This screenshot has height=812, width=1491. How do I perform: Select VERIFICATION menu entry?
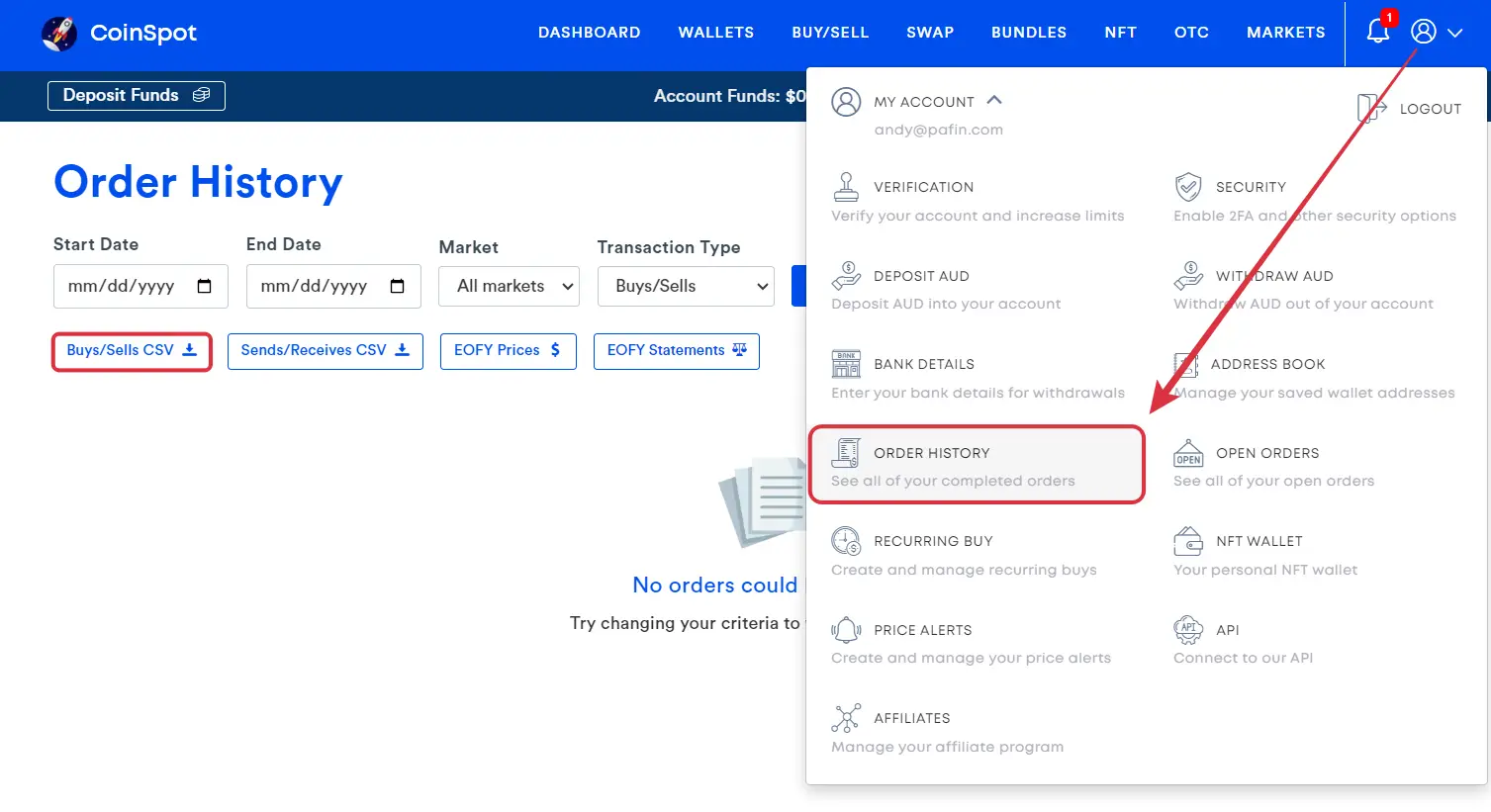[923, 187]
